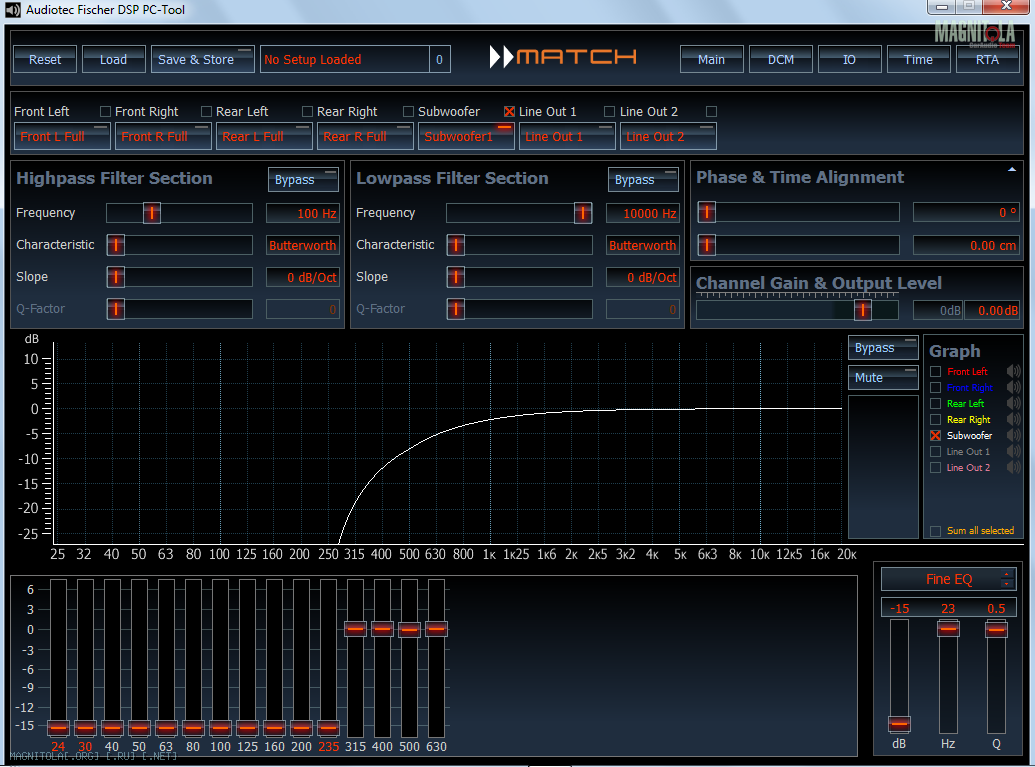Toggle the checkbox between Rear Left and Rear Right labels
Image resolution: width=1035 pixels, height=767 pixels.
tap(307, 112)
